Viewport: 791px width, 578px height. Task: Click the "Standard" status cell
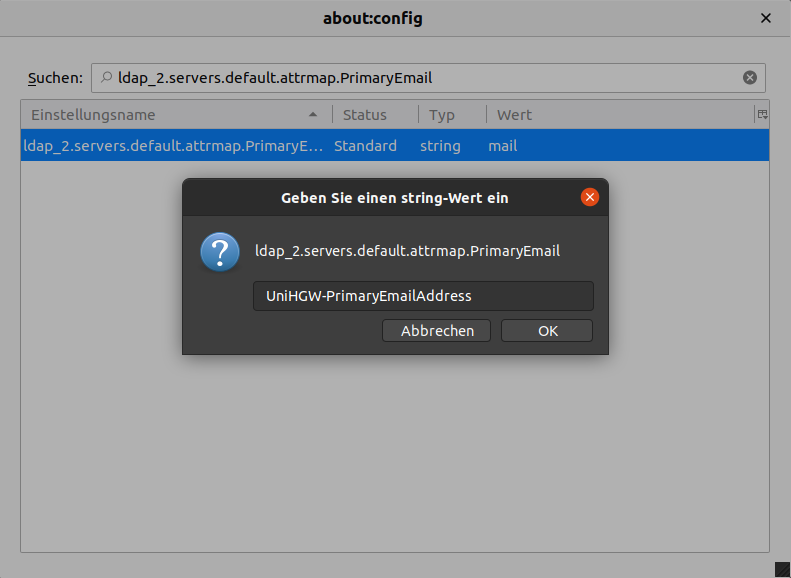[365, 146]
